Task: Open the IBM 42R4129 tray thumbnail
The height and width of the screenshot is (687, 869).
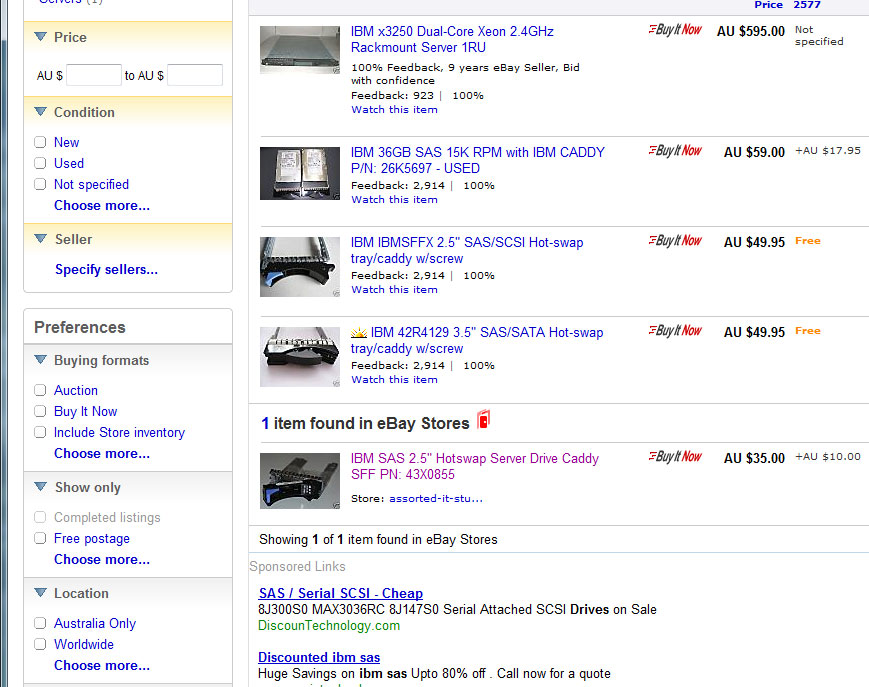Action: 300,357
